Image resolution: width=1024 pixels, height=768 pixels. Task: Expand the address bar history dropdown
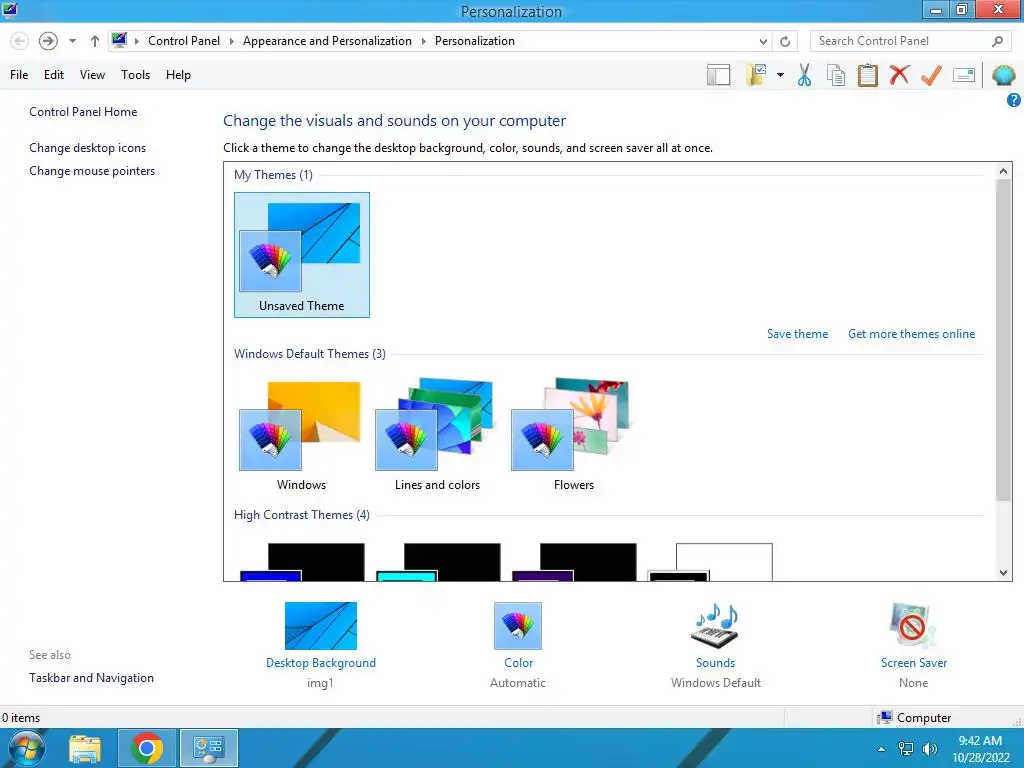pos(763,41)
